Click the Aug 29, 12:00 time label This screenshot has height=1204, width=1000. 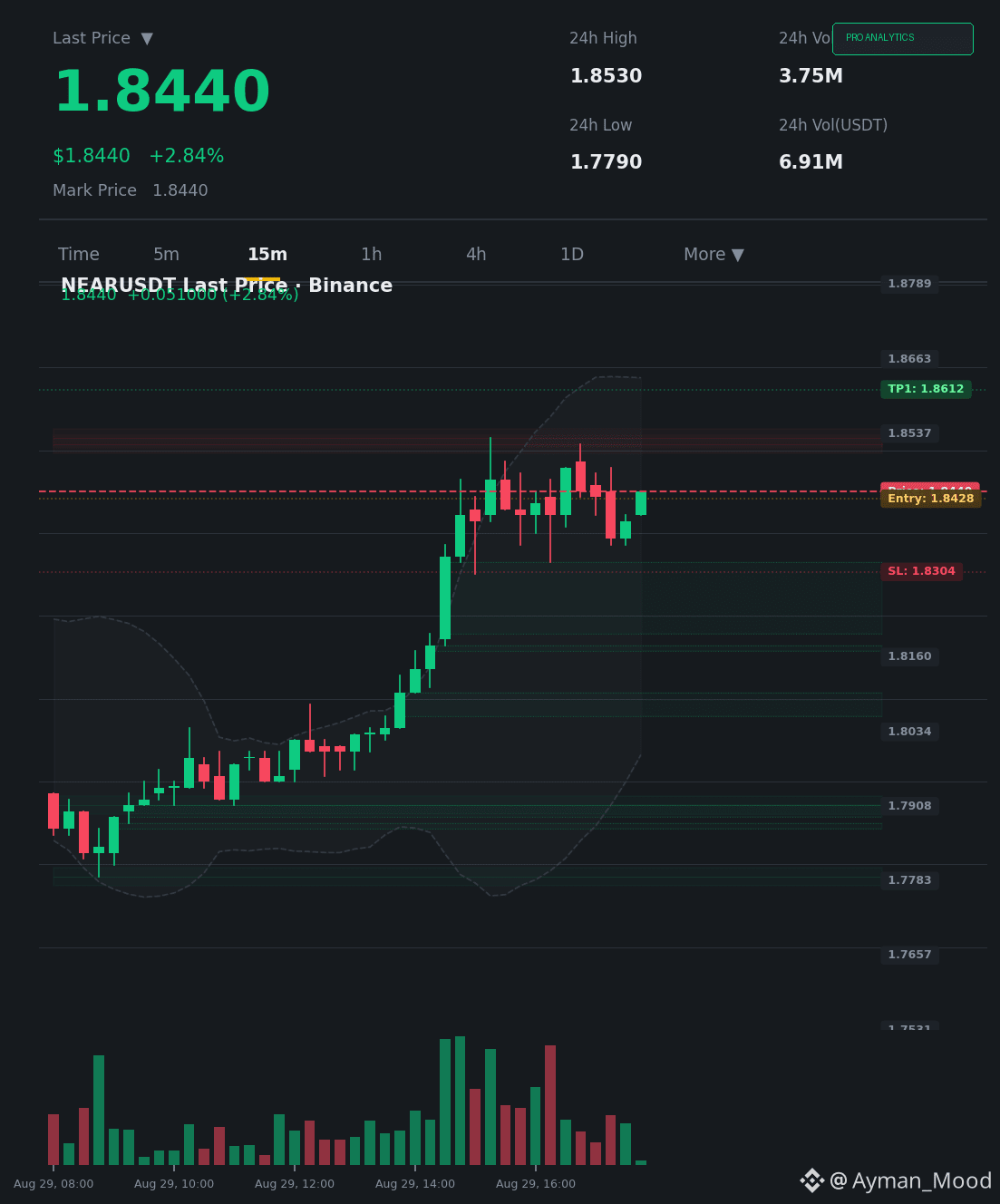tap(295, 1184)
